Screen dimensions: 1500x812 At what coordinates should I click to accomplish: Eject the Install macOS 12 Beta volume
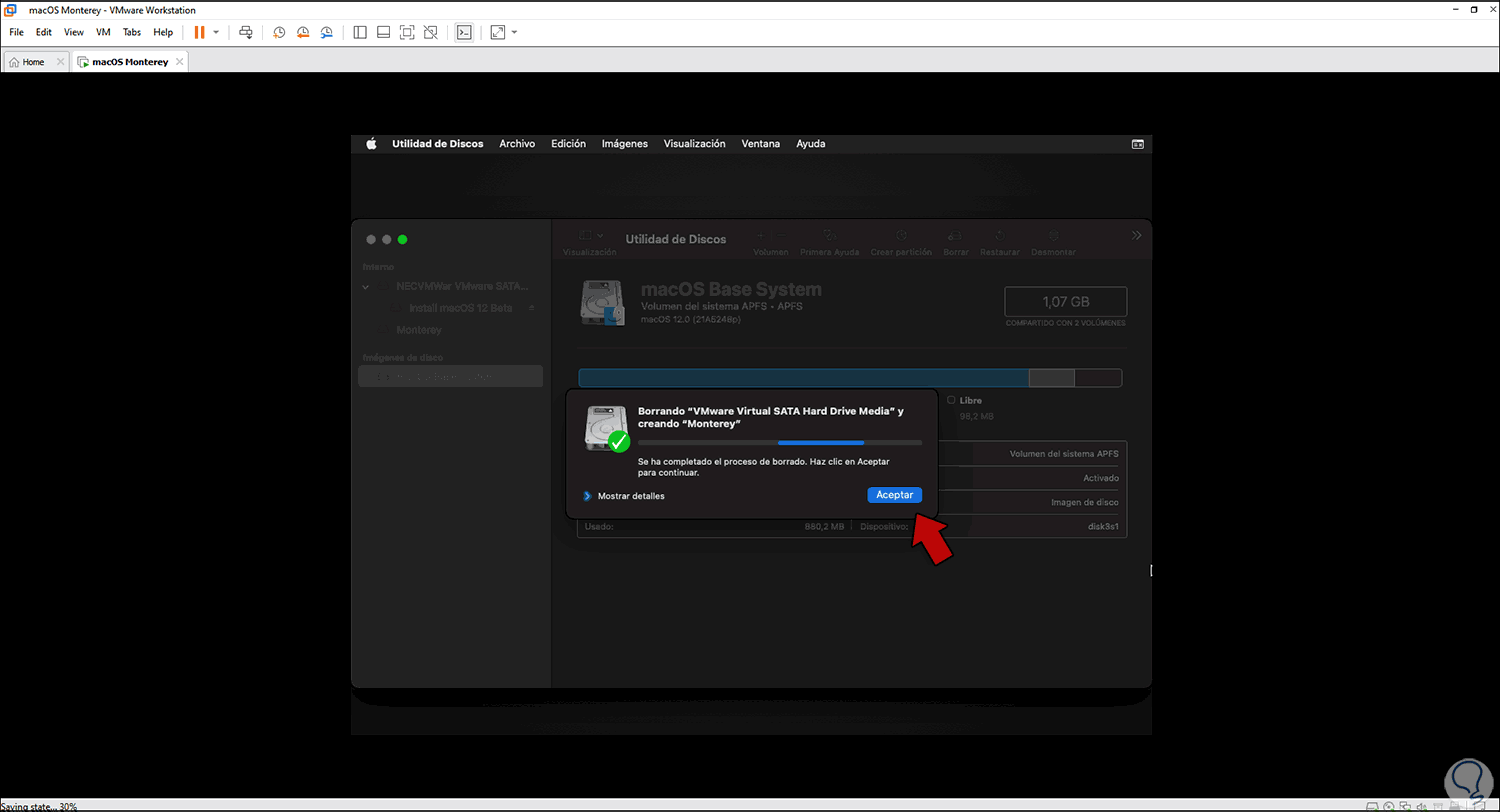point(532,308)
